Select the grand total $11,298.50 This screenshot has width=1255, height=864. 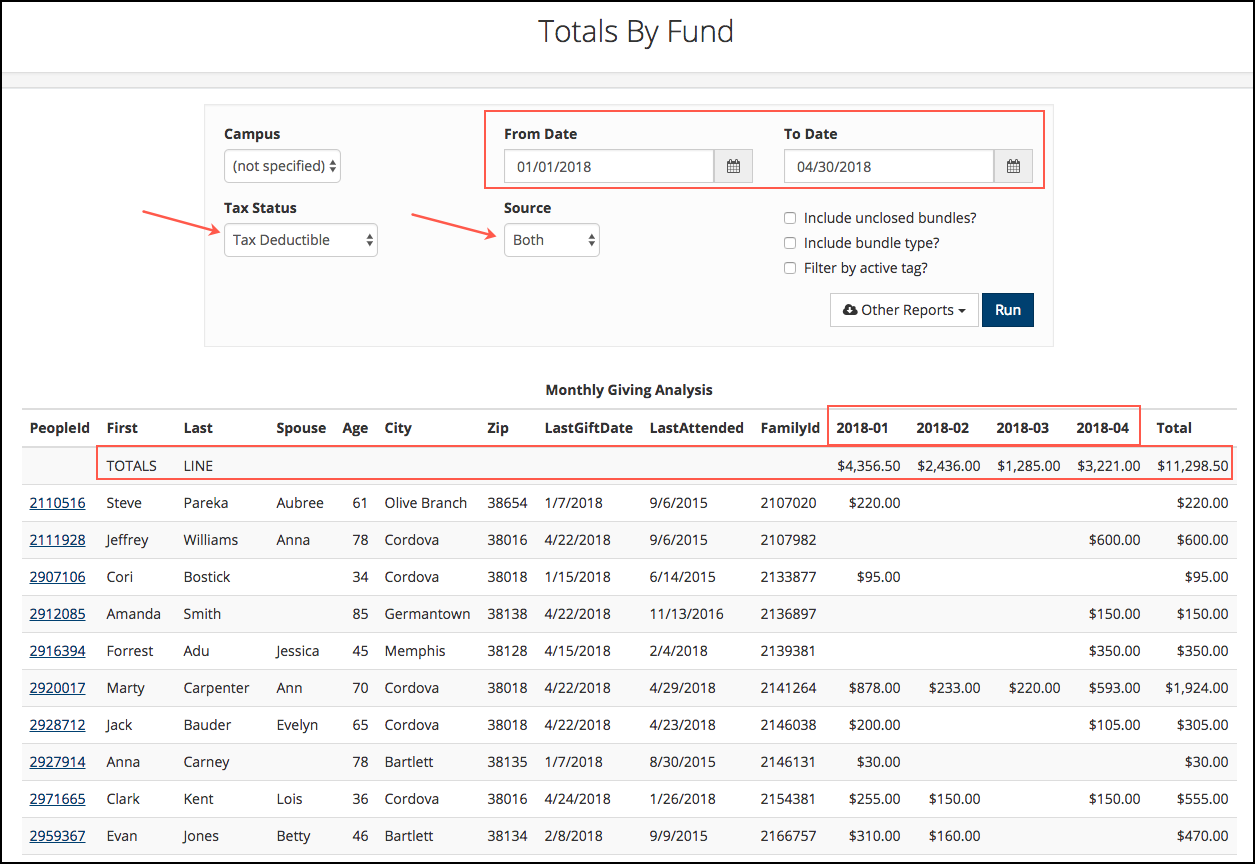pyautogui.click(x=1193, y=466)
